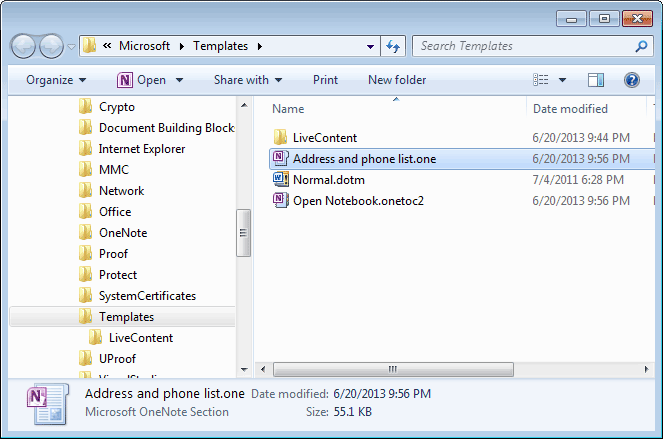Click the Forward navigation arrow

tap(51, 46)
